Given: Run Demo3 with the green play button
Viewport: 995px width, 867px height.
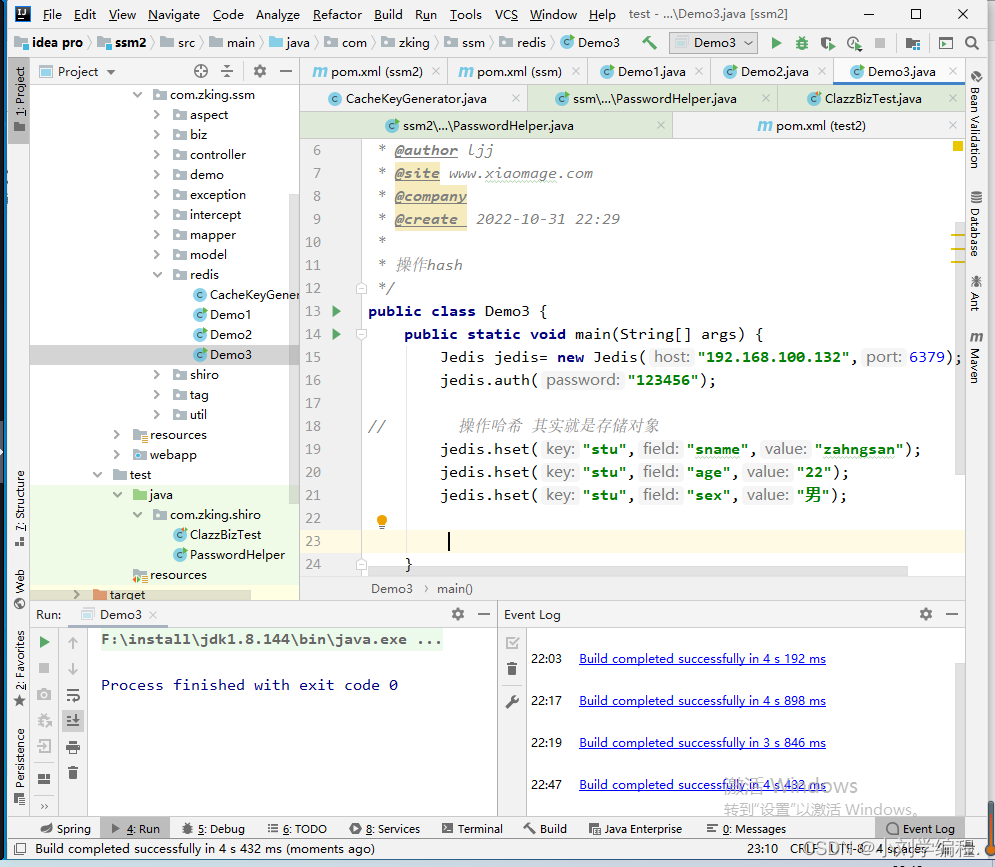Looking at the screenshot, I should [x=776, y=43].
